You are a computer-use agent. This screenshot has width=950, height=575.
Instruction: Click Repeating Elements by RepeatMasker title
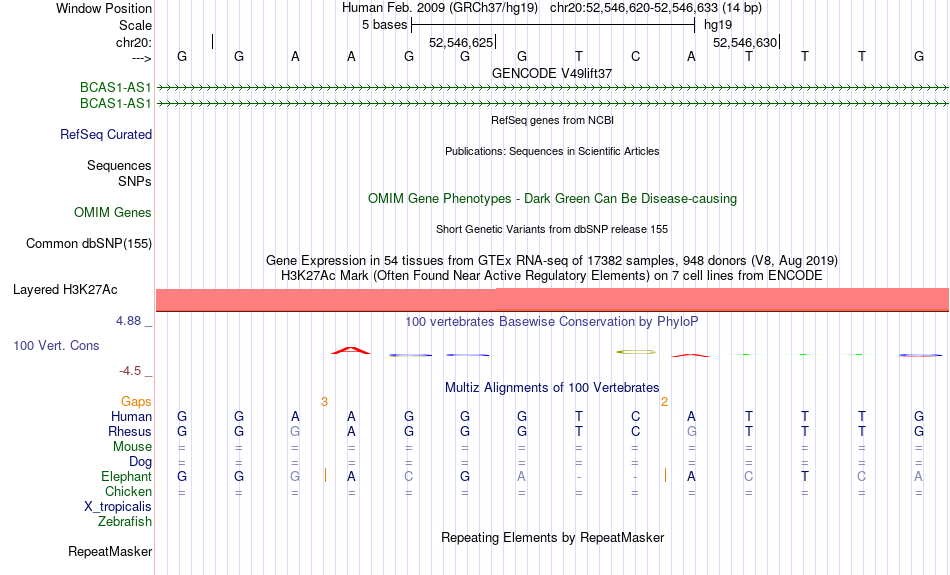point(552,537)
